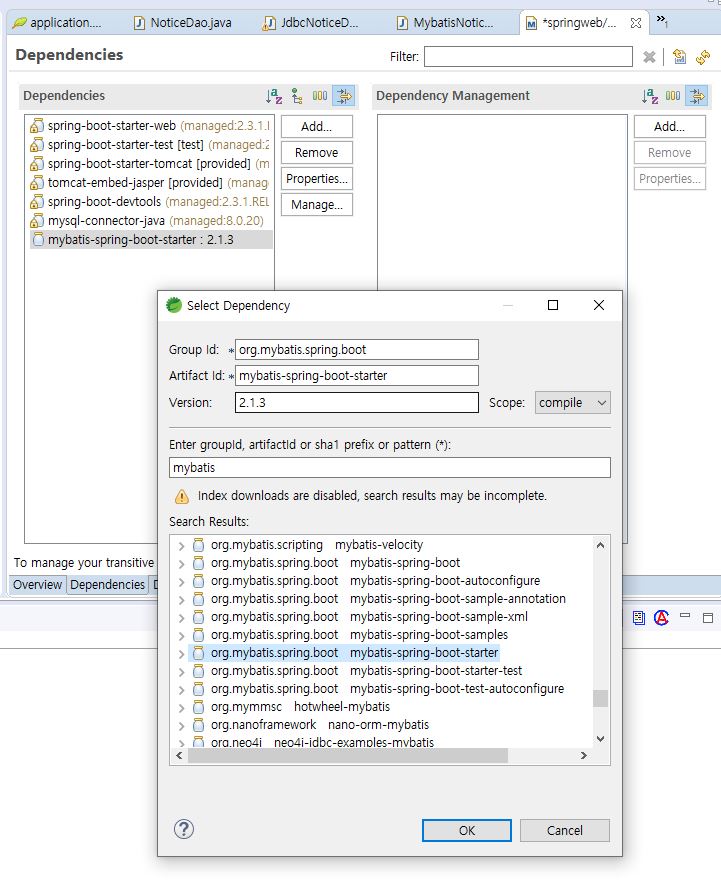Click the Group Id input field
Image resolution: width=721 pixels, height=895 pixels.
[357, 349]
